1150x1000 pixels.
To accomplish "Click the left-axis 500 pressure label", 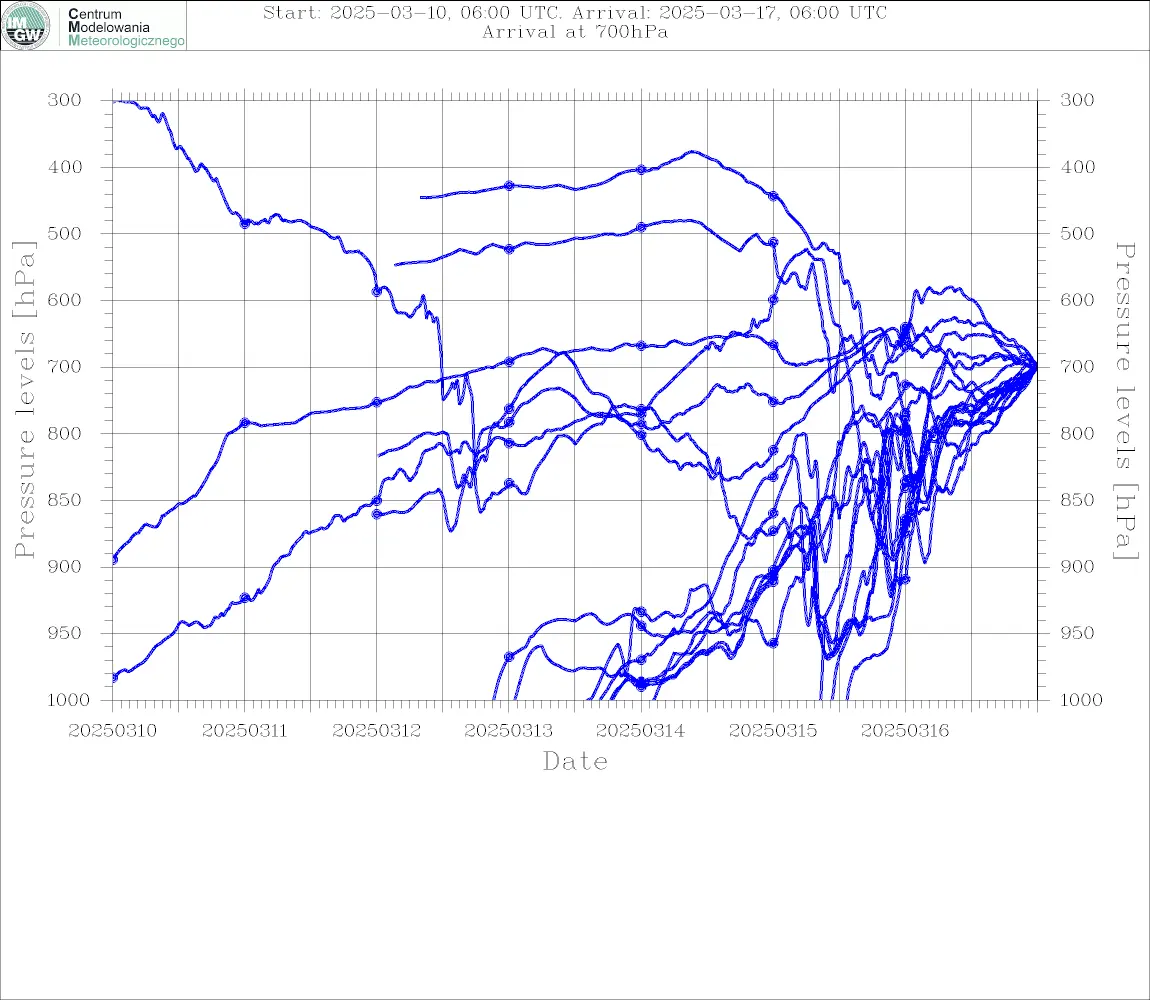I will [x=65, y=233].
